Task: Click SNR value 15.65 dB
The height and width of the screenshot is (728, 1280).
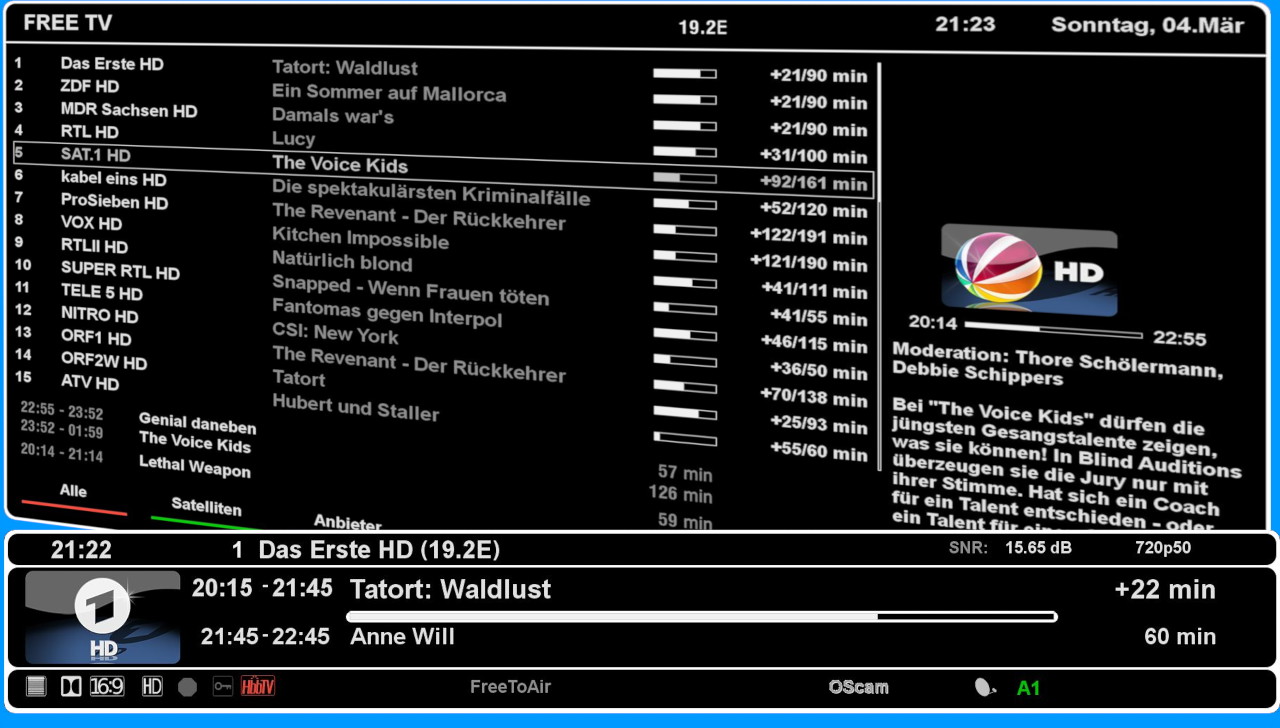Action: 1038,548
